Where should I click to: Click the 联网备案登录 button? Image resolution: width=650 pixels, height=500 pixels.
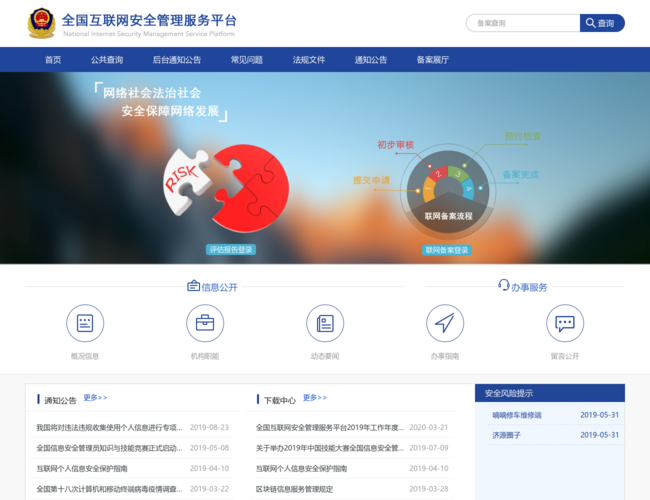click(447, 250)
